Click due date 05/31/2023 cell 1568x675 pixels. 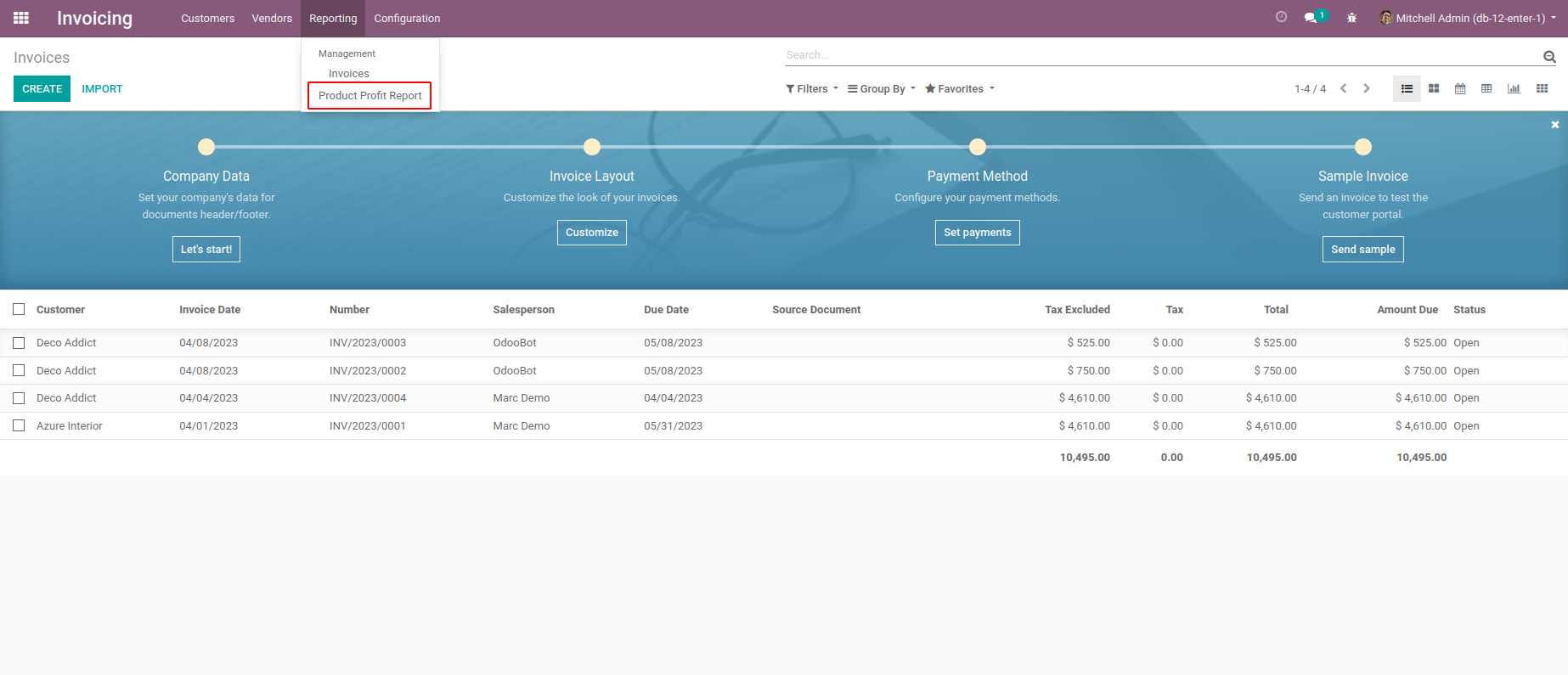point(674,425)
